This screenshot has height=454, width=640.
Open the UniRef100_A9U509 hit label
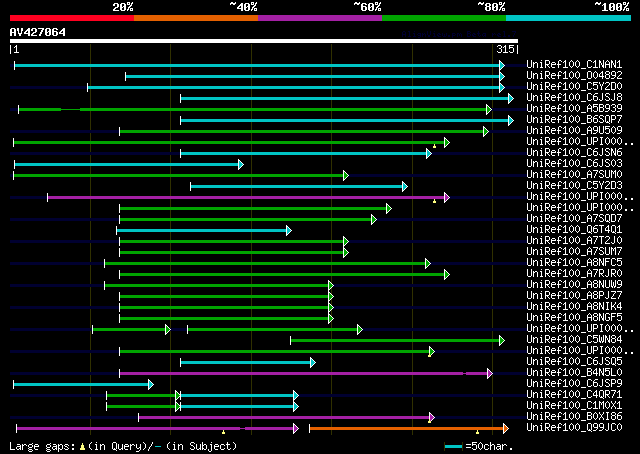pos(574,131)
